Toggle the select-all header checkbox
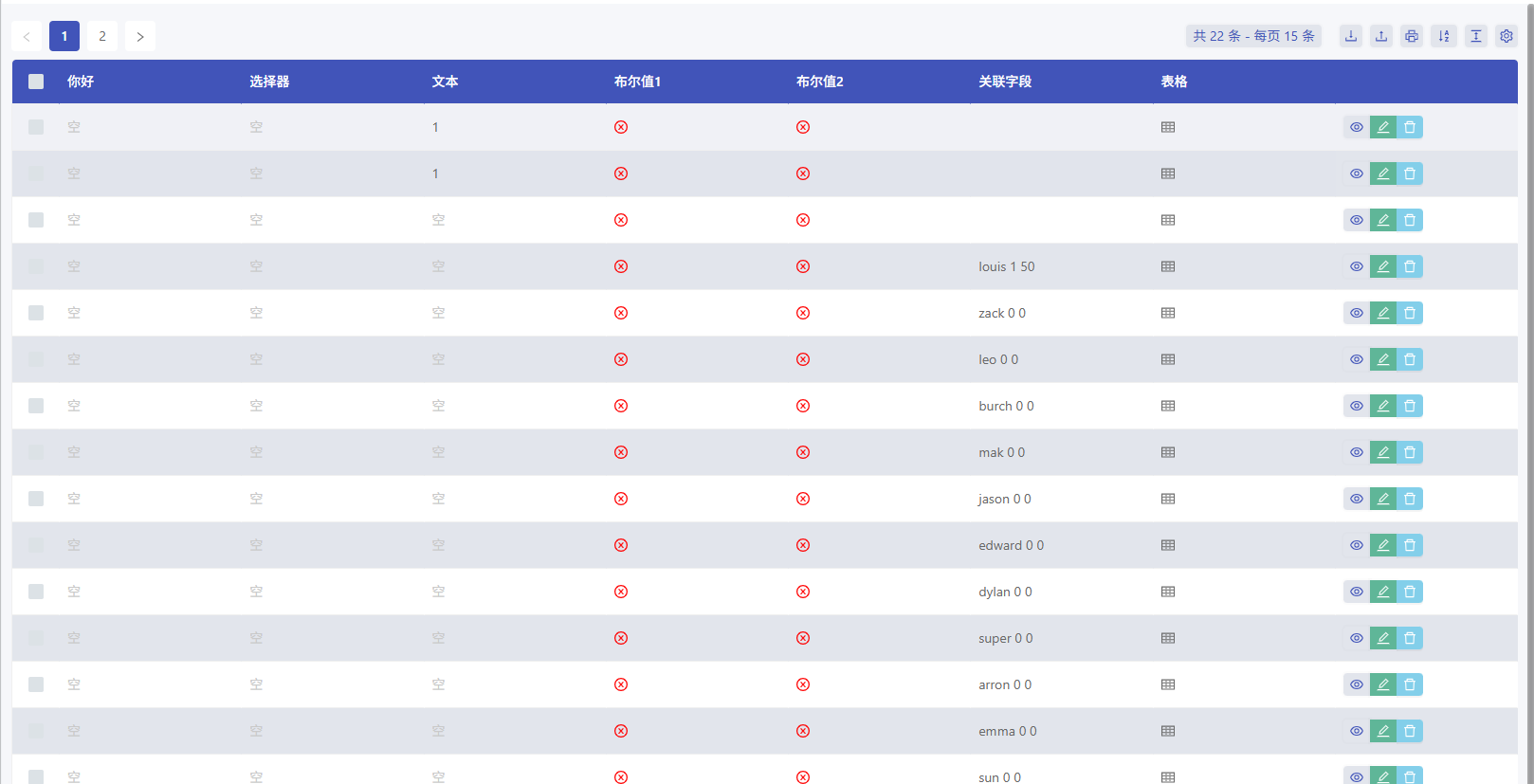This screenshot has height=784, width=1534. (x=36, y=82)
